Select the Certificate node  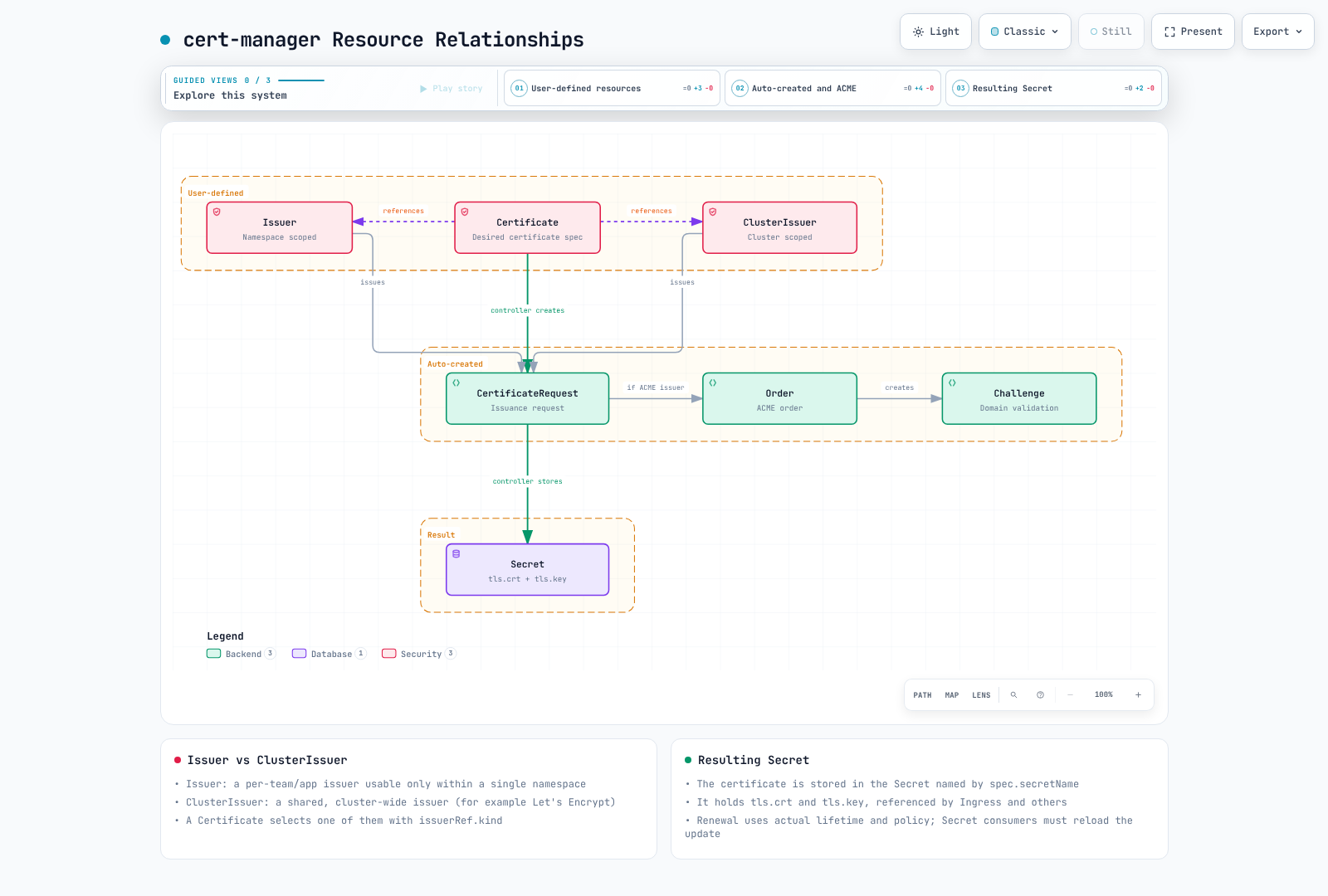coord(528,228)
